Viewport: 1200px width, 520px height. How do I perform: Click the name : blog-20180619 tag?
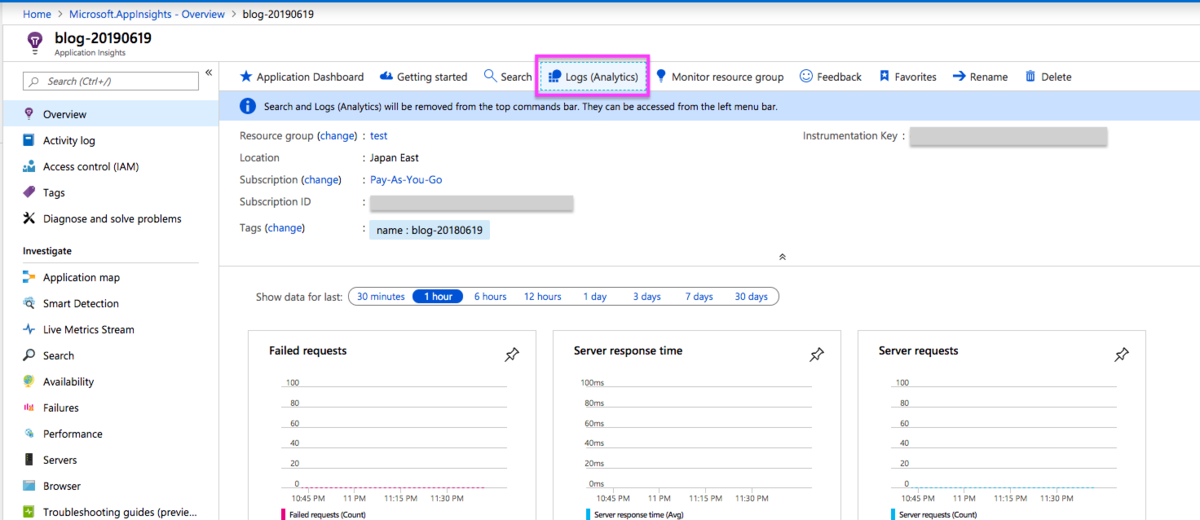(430, 230)
